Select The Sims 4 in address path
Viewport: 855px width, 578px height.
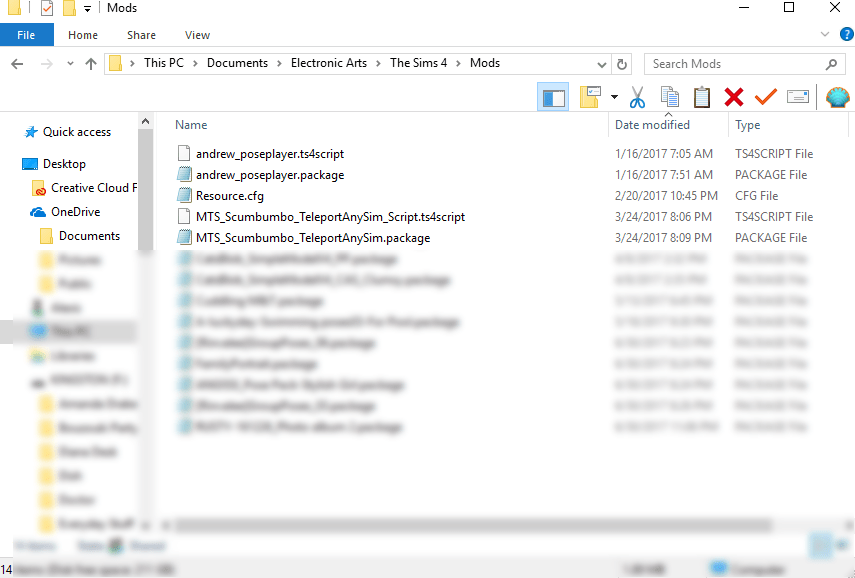418,63
